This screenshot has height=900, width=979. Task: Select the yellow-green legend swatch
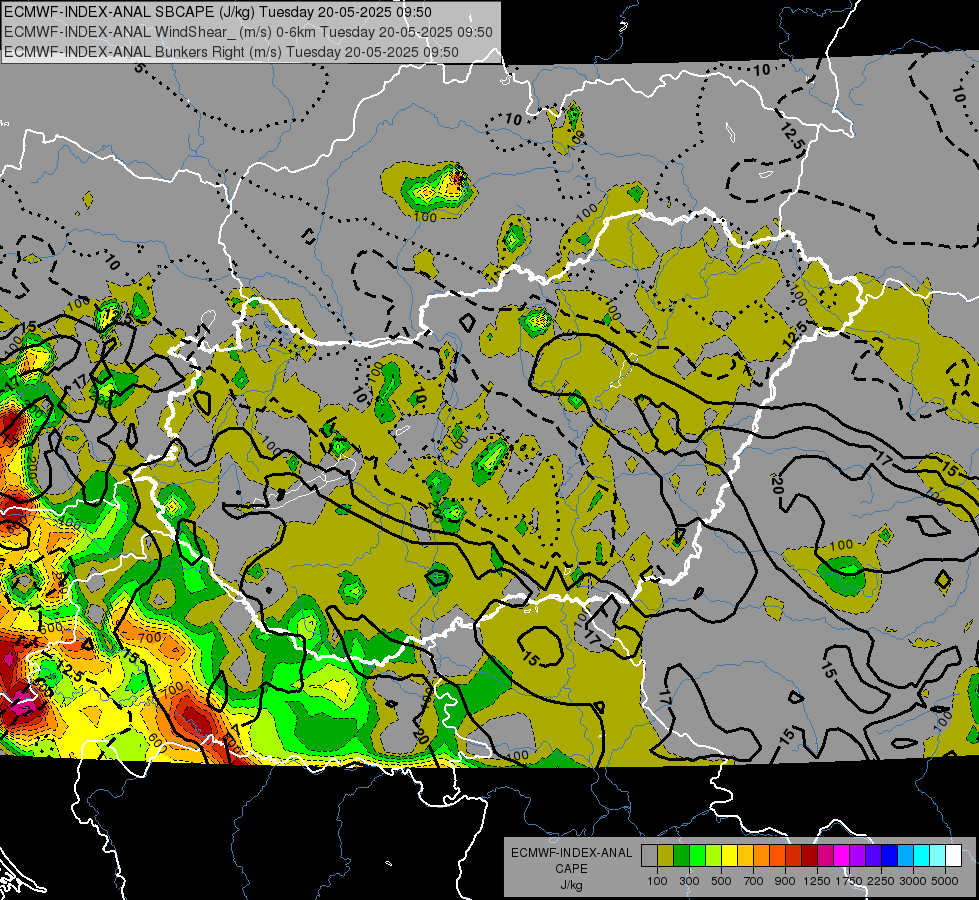pos(714,856)
